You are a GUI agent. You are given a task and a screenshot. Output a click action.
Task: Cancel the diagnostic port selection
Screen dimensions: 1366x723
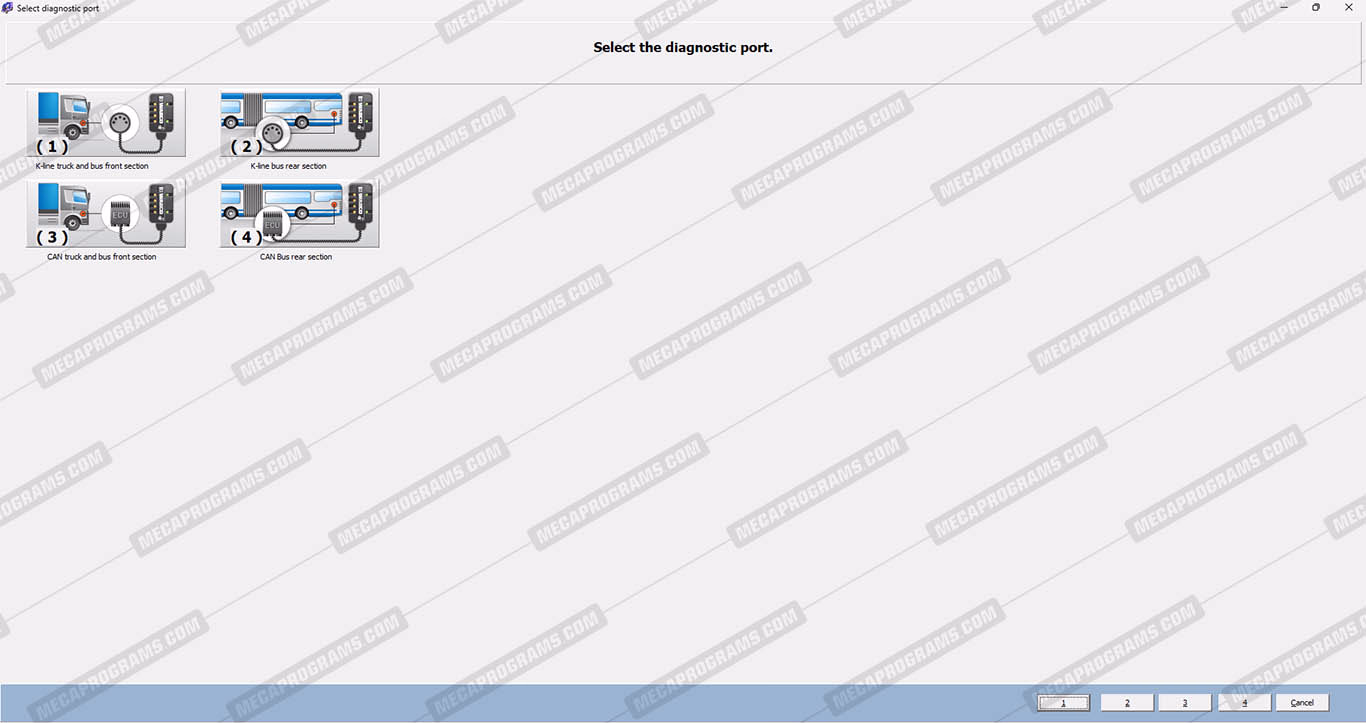(1302, 703)
